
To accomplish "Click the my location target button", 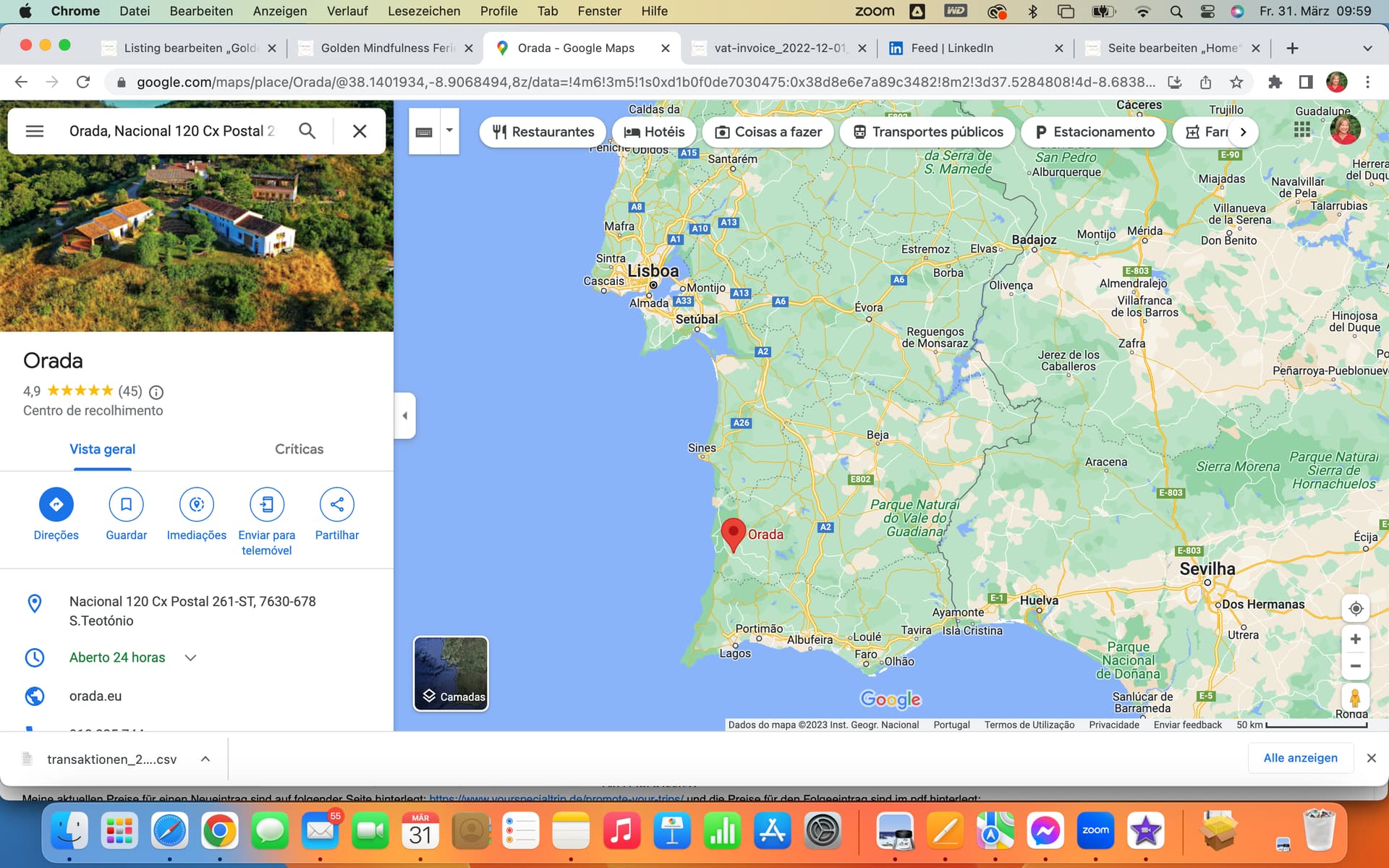I will pos(1356,608).
